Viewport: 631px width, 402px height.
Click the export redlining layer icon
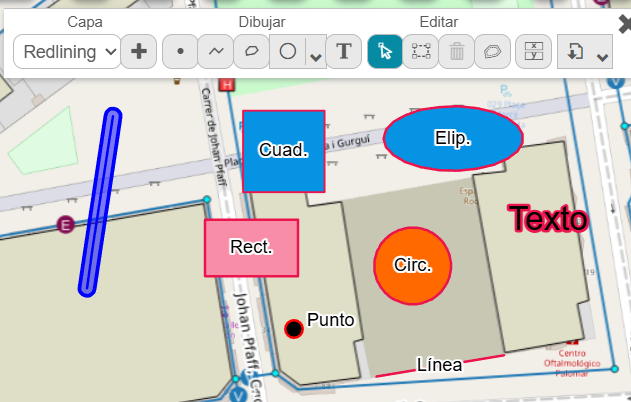point(575,52)
